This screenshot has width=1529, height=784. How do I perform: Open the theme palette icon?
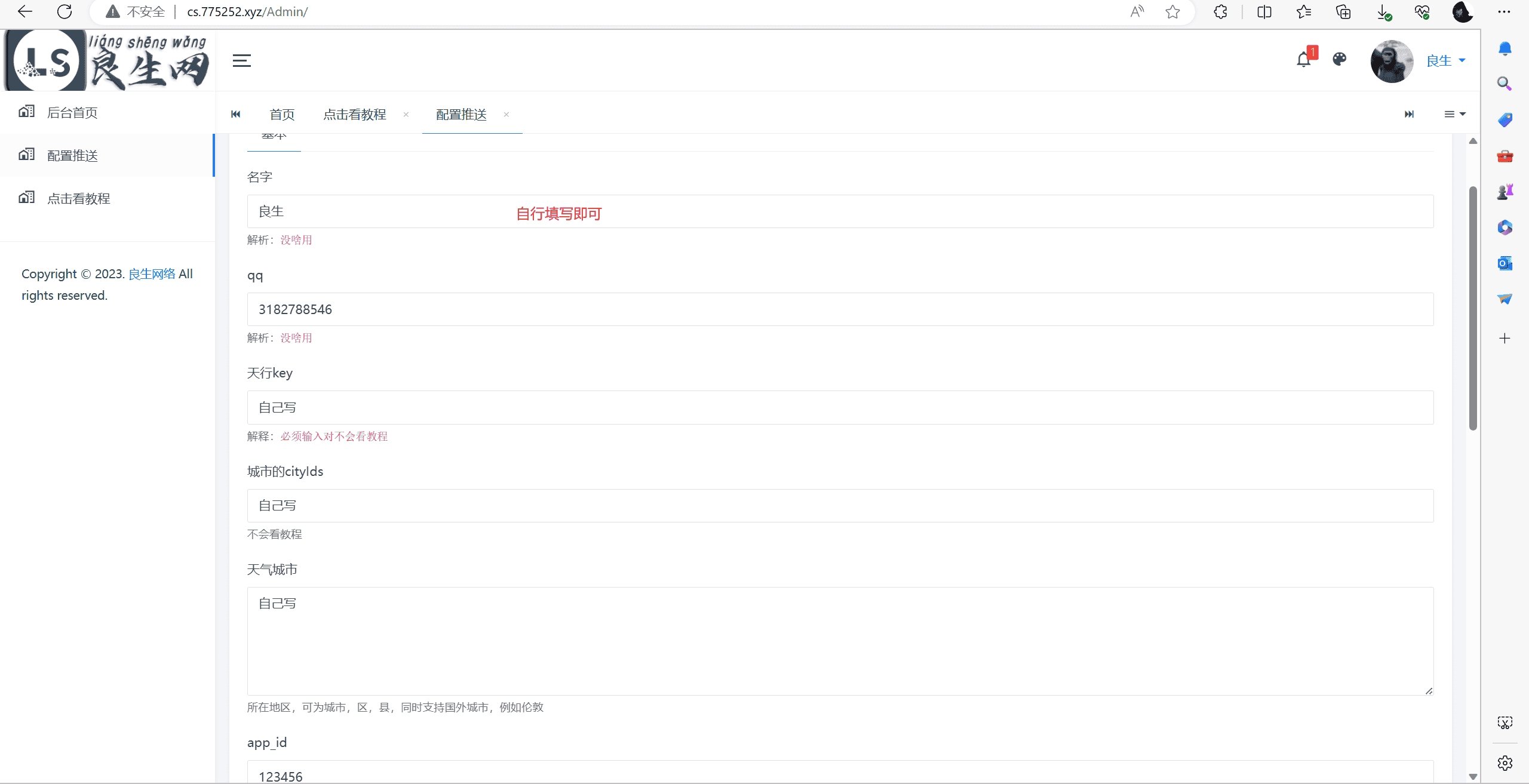pyautogui.click(x=1340, y=59)
